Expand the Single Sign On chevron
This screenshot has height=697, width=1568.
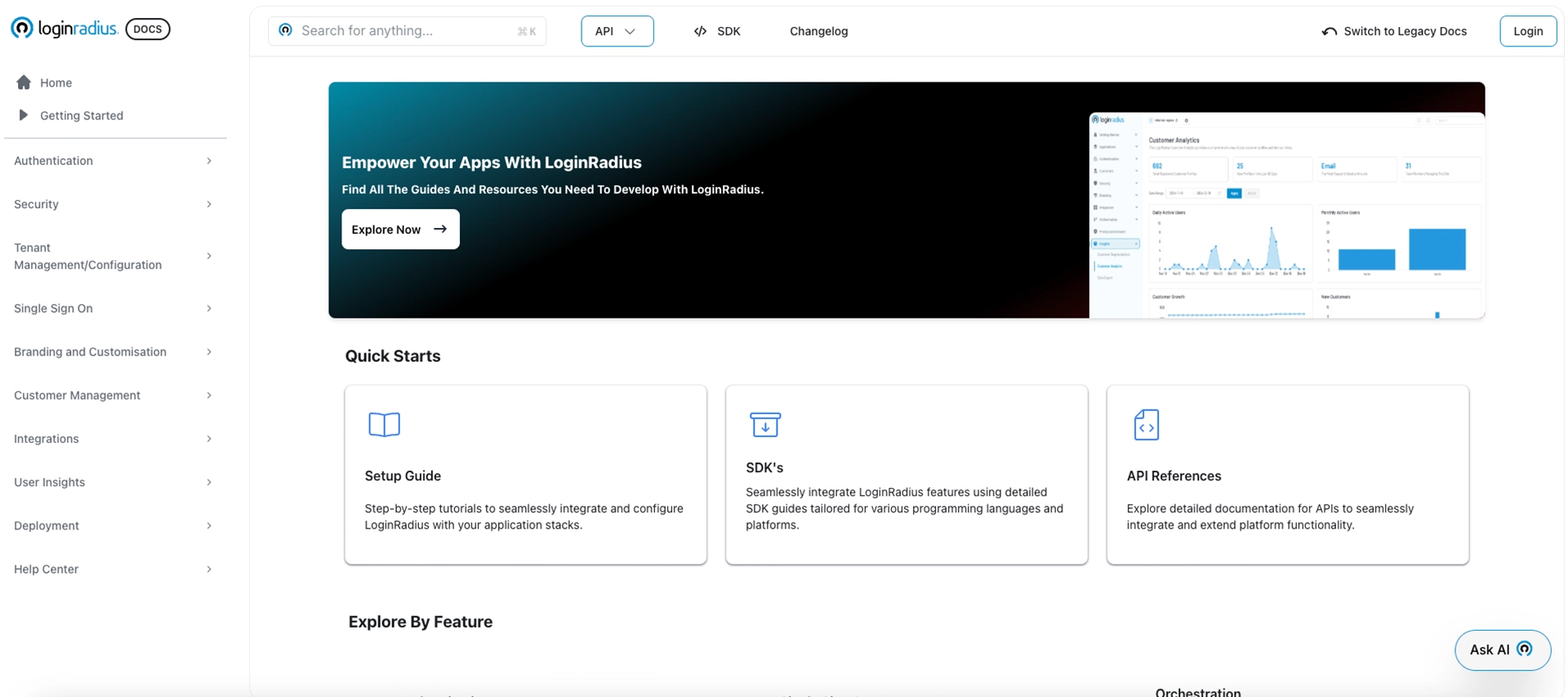pos(209,308)
